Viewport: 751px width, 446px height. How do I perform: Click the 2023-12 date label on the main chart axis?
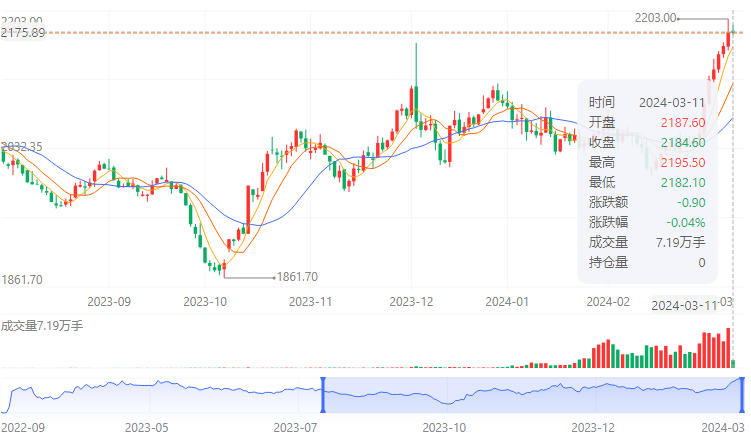[x=411, y=300]
